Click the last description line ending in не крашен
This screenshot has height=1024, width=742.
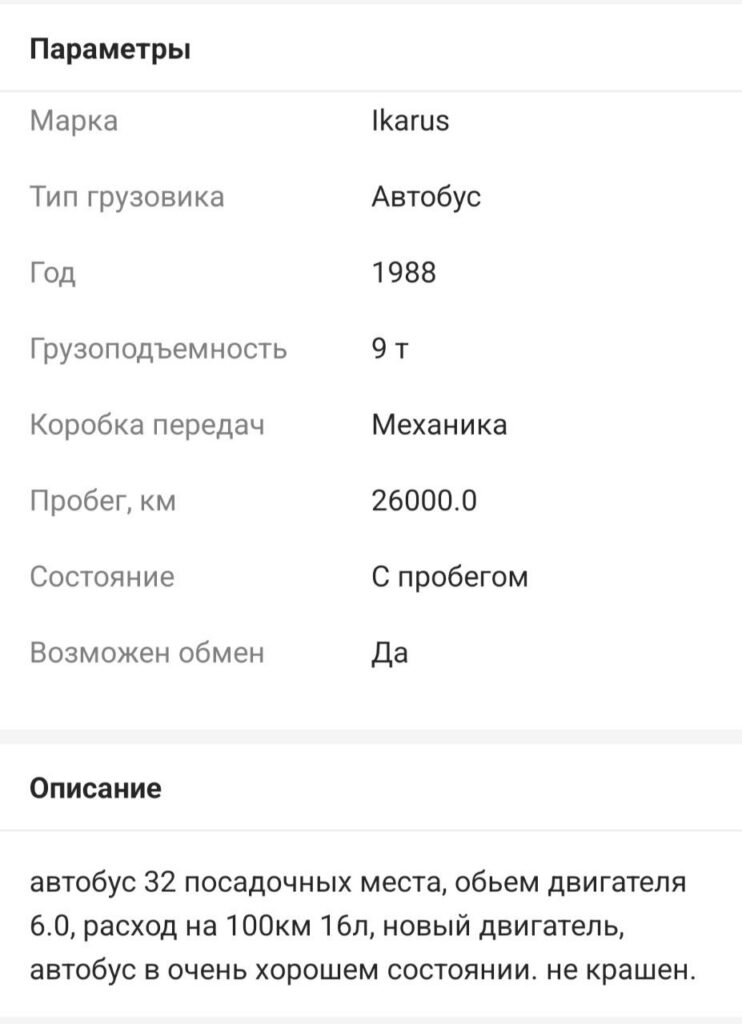362,970
